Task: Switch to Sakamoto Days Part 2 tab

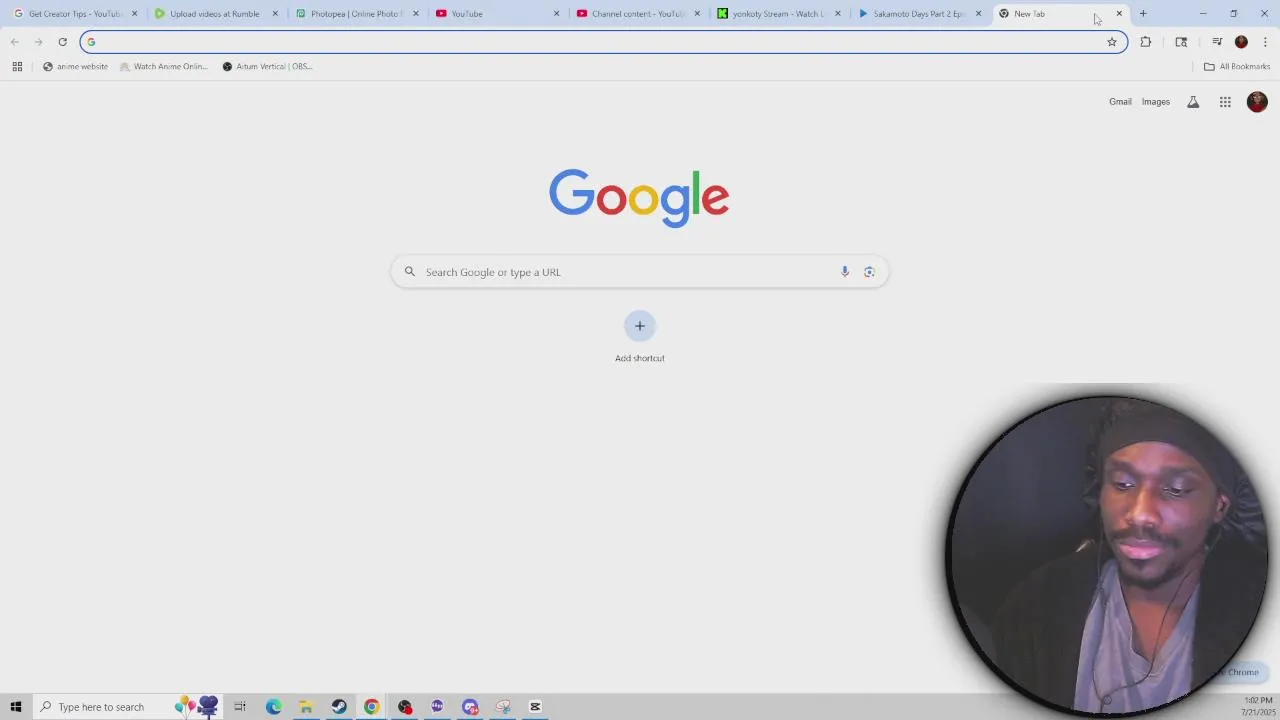Action: click(x=918, y=14)
